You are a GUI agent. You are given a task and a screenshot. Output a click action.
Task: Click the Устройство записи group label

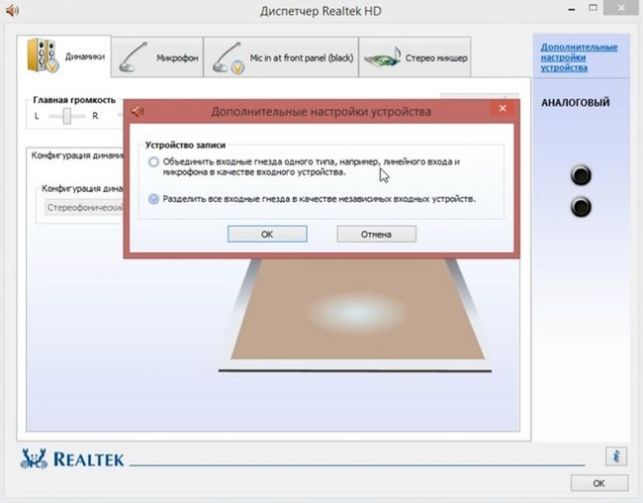[185, 145]
